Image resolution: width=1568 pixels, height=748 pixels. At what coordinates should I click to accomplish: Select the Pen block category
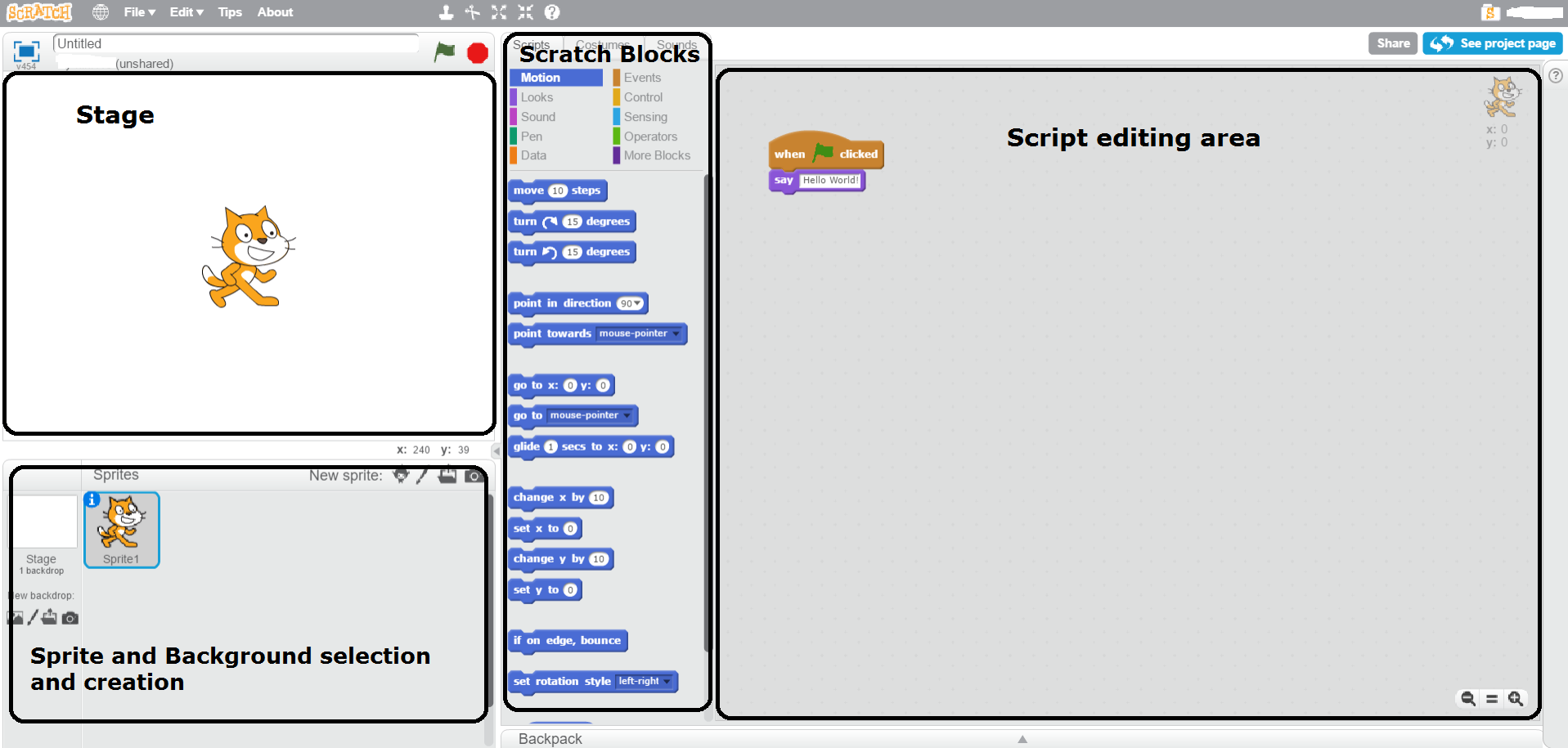pos(556,137)
